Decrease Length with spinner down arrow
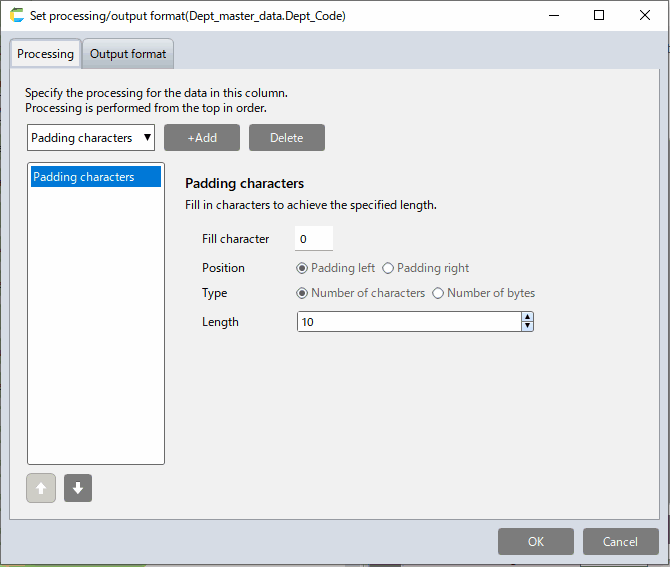Image resolution: width=670 pixels, height=567 pixels. pos(527,326)
